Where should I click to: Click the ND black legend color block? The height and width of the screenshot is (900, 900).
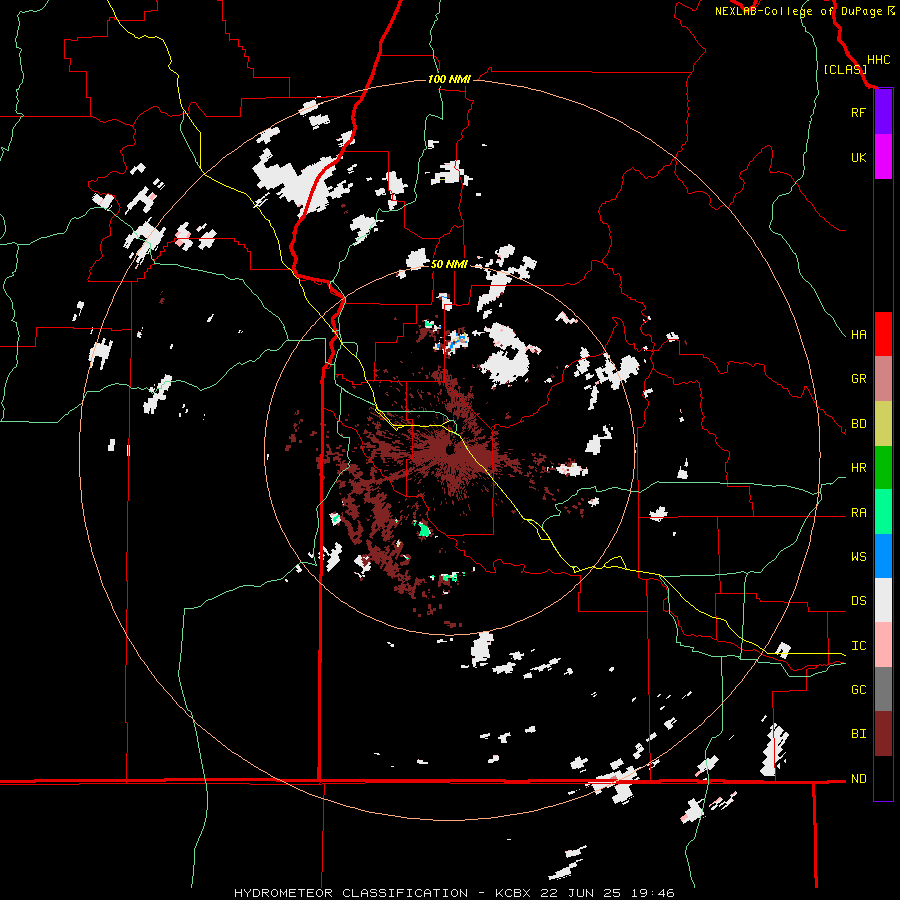(x=883, y=778)
